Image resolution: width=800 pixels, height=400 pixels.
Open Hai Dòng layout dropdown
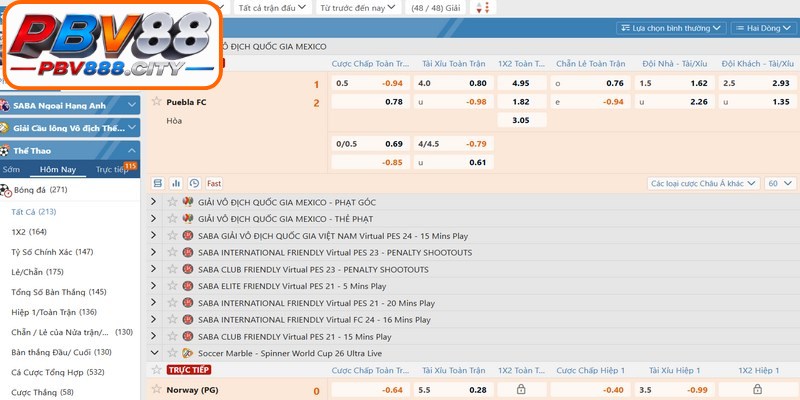click(x=764, y=28)
